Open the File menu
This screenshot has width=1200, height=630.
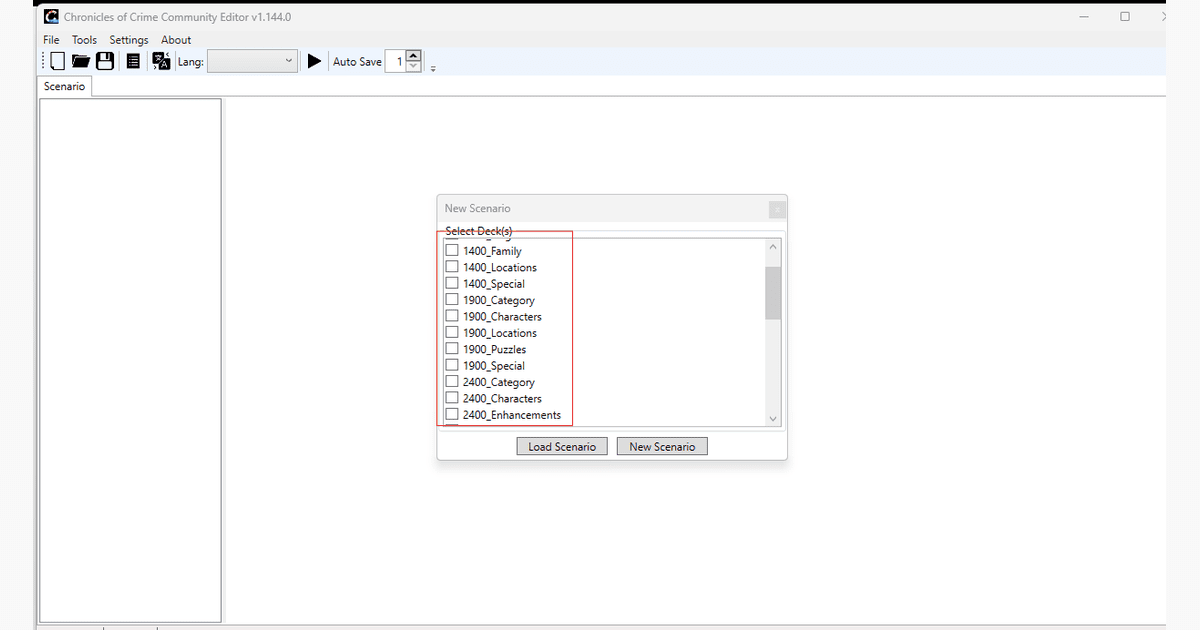click(x=52, y=40)
